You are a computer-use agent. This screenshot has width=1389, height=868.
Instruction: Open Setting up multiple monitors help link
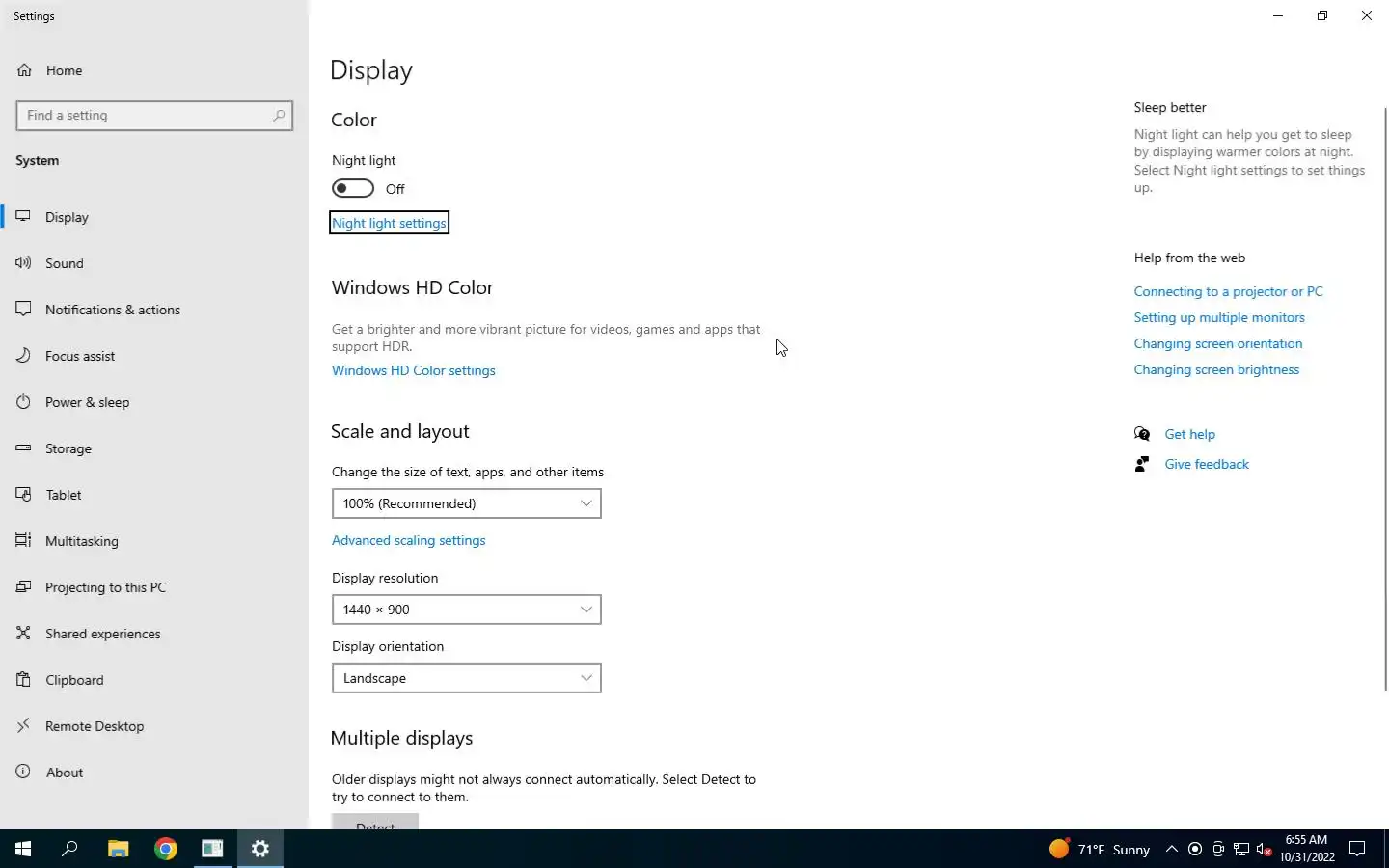tap(1219, 317)
